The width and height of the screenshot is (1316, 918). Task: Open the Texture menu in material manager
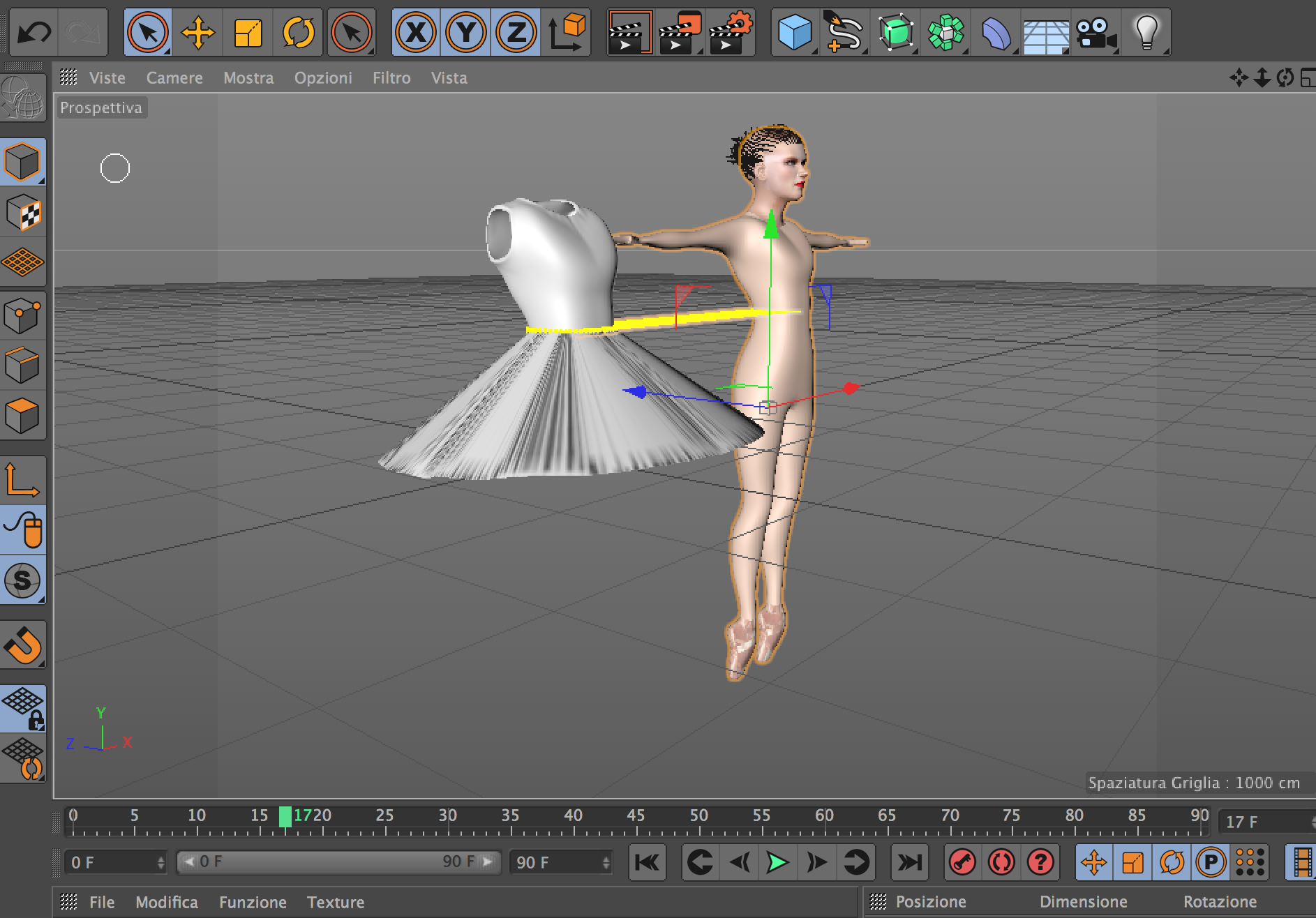(x=336, y=902)
